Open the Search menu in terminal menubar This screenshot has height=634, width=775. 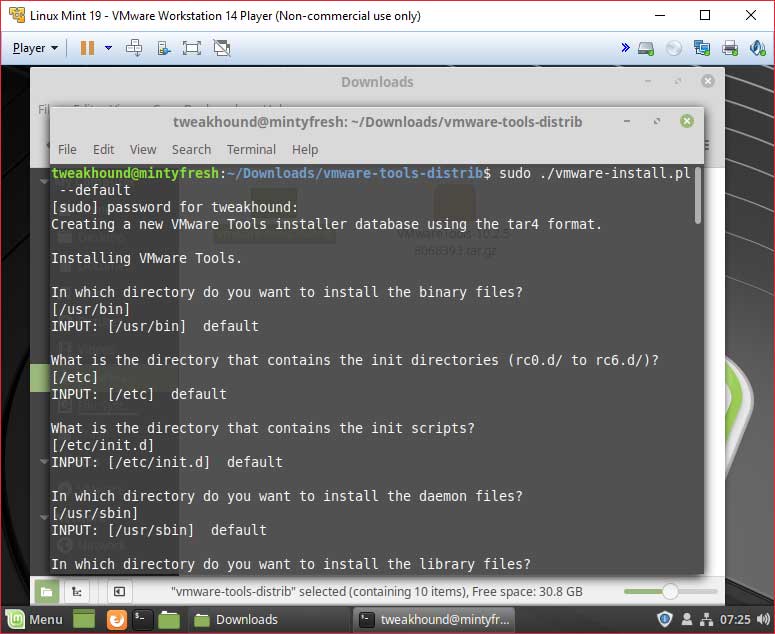click(x=191, y=149)
